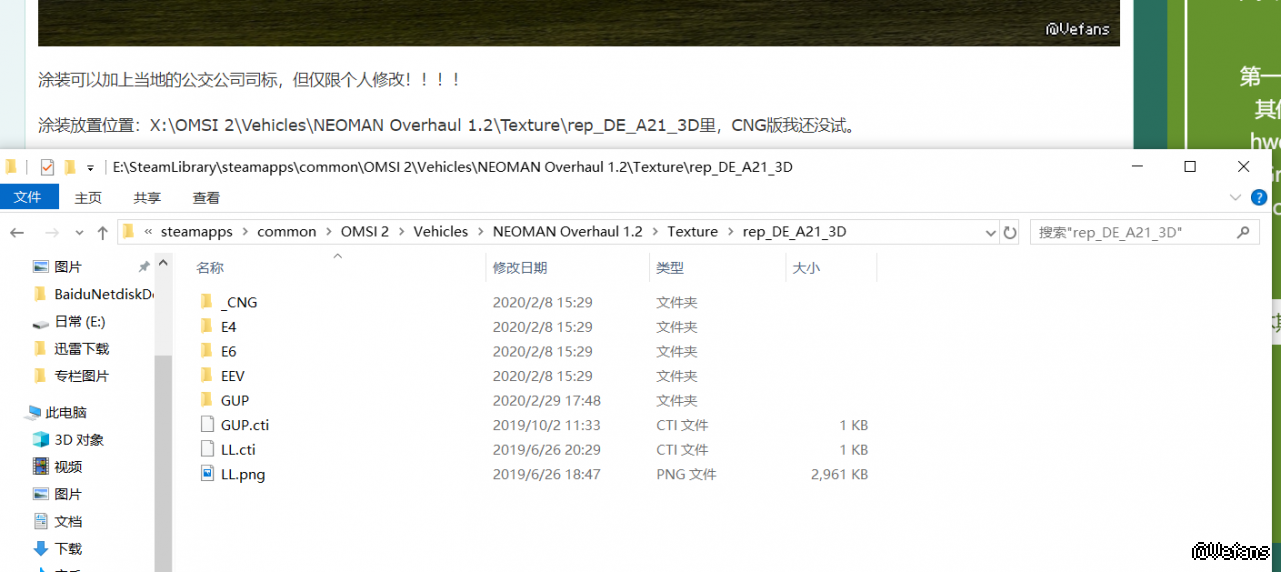1281x572 pixels.
Task: Open 迅雷下载 folder in sidebar
Action: tap(81, 349)
